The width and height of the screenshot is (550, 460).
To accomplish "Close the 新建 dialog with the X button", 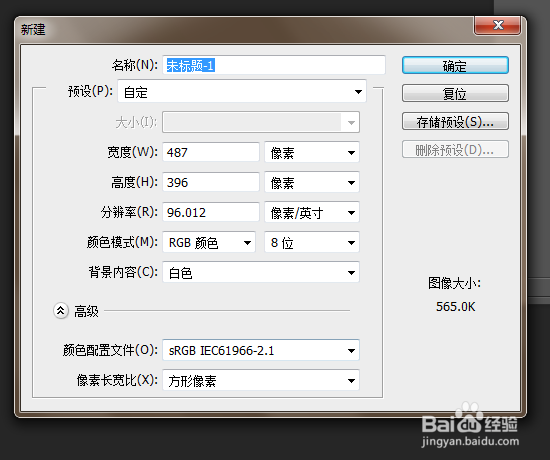I will [x=497, y=25].
